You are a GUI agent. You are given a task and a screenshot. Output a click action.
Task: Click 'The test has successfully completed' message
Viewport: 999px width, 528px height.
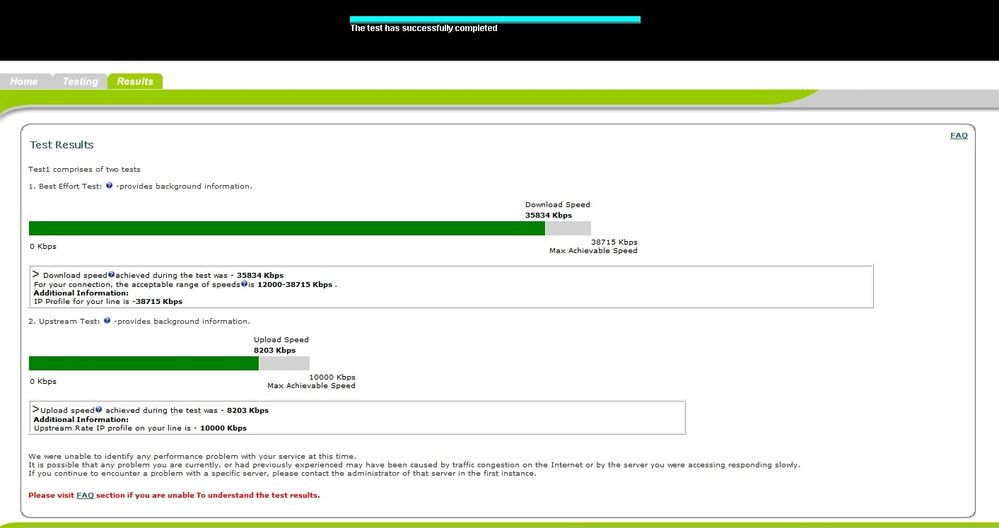click(423, 29)
